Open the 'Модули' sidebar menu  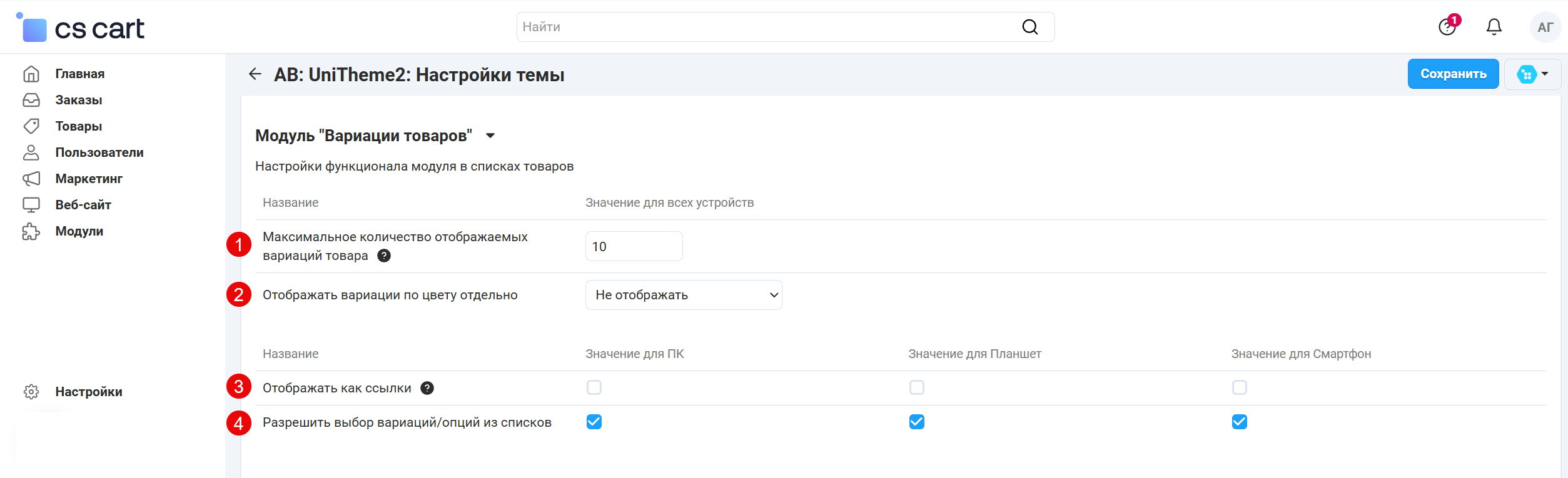79,231
